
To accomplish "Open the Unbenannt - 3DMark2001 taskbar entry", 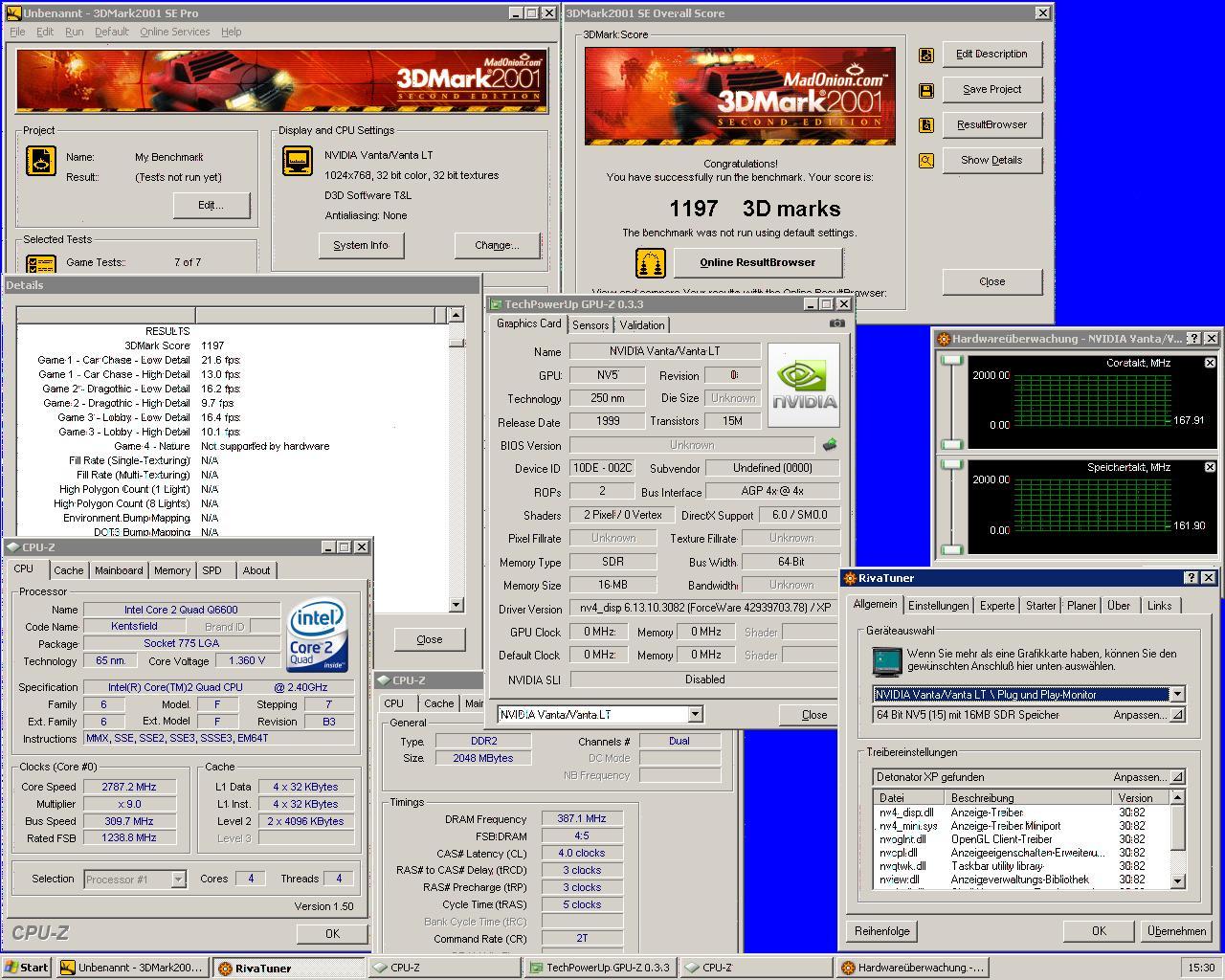I will coord(132,968).
